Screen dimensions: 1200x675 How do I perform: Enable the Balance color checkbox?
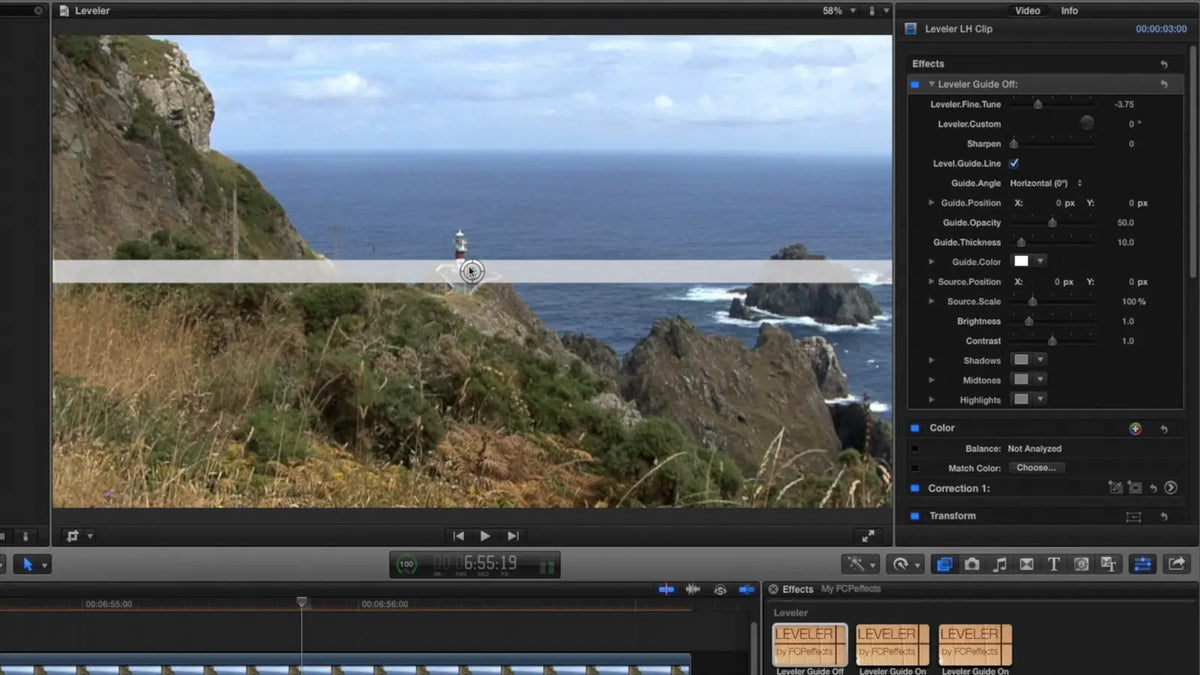[915, 449]
